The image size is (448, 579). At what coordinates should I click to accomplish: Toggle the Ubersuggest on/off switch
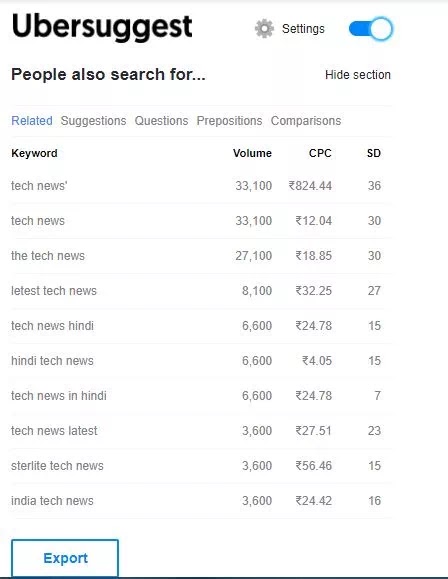coord(370,28)
